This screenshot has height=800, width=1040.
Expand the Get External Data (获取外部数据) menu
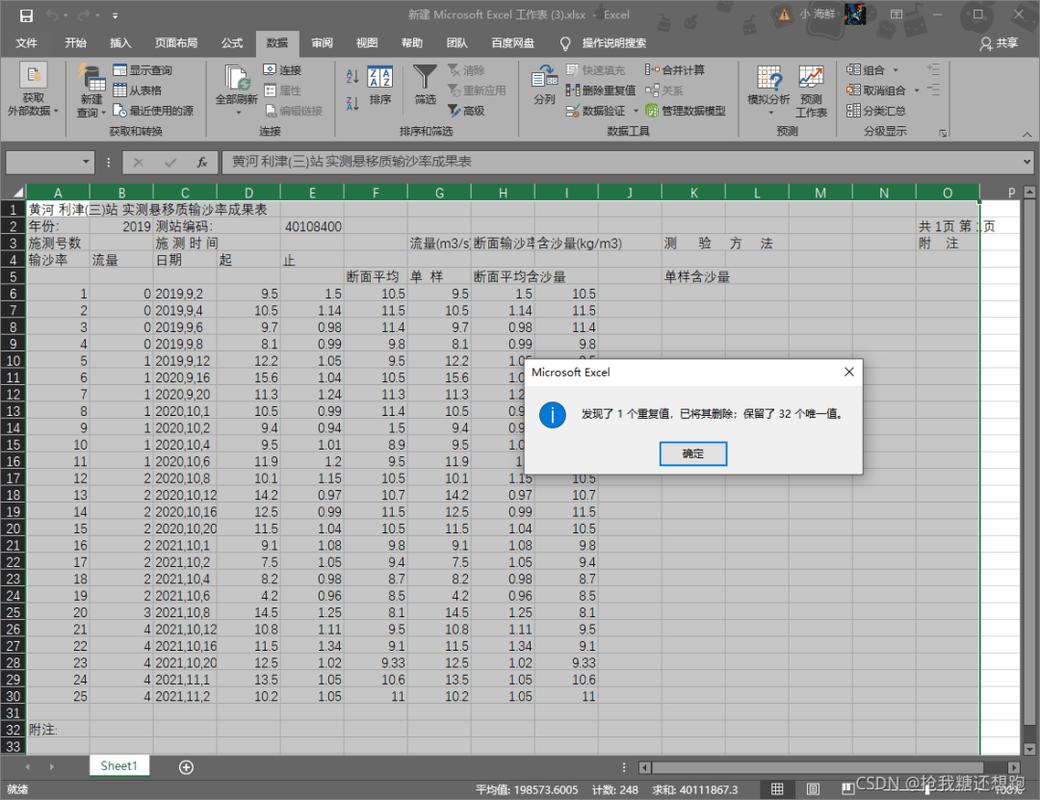pyautogui.click(x=32, y=92)
